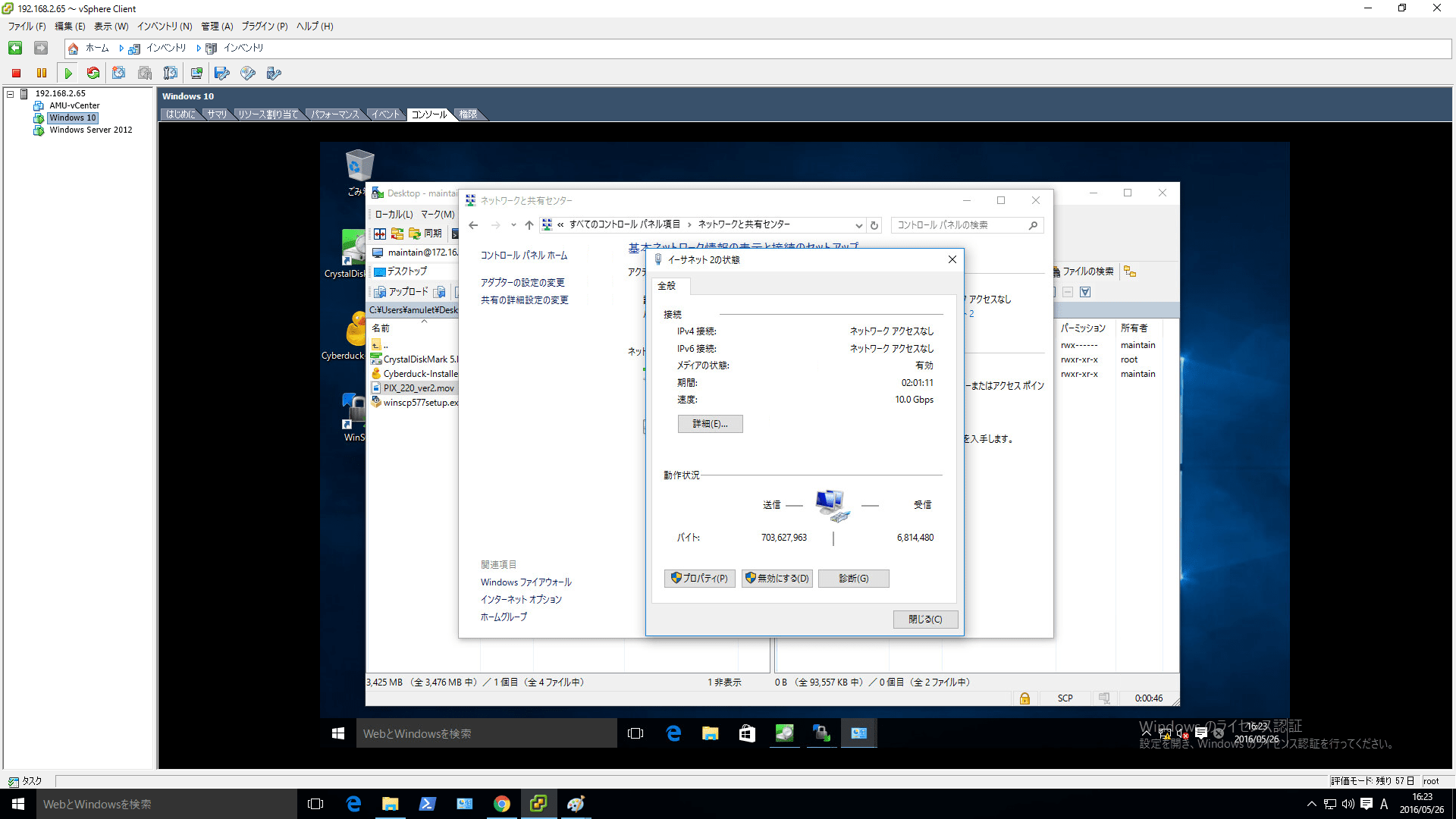Click the reset VM toolbar icon

click(93, 74)
